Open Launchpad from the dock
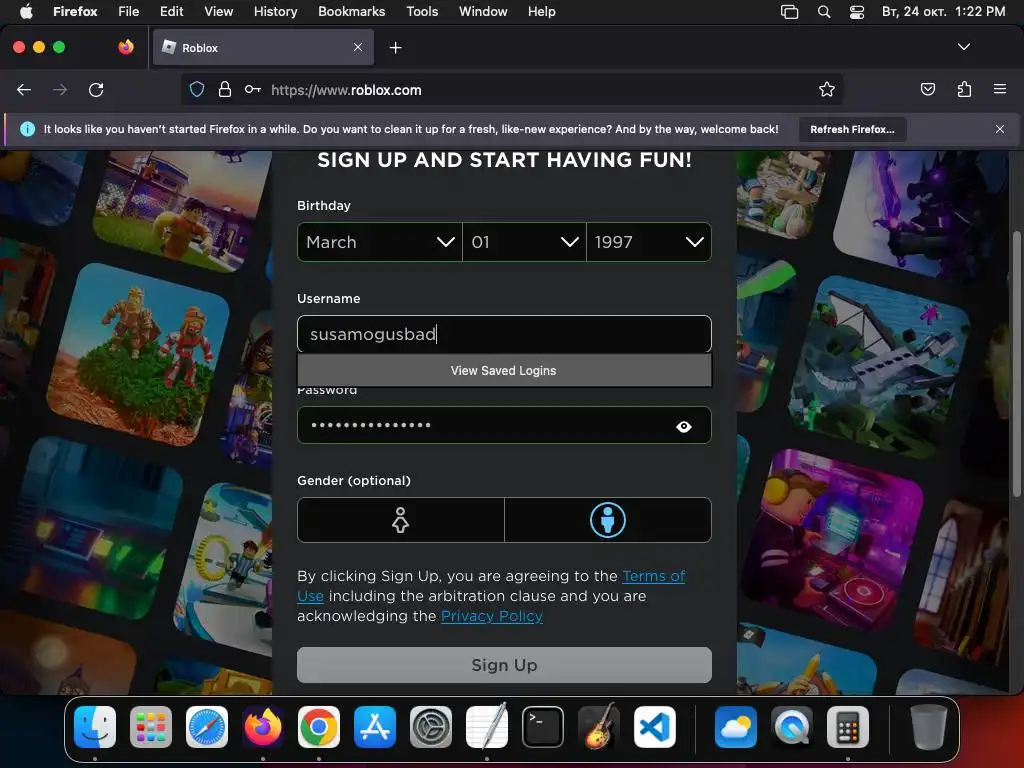 click(151, 727)
